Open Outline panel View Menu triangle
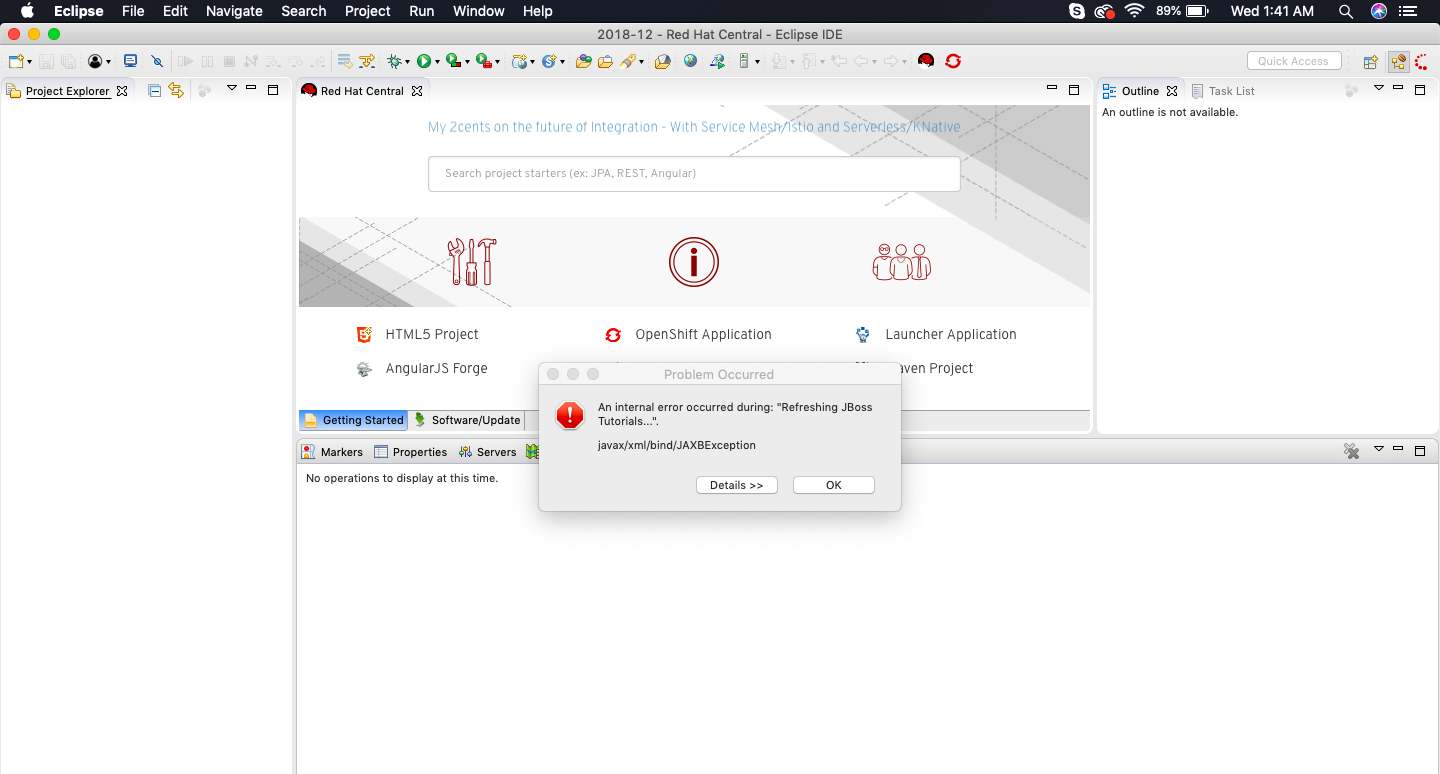 tap(1378, 89)
